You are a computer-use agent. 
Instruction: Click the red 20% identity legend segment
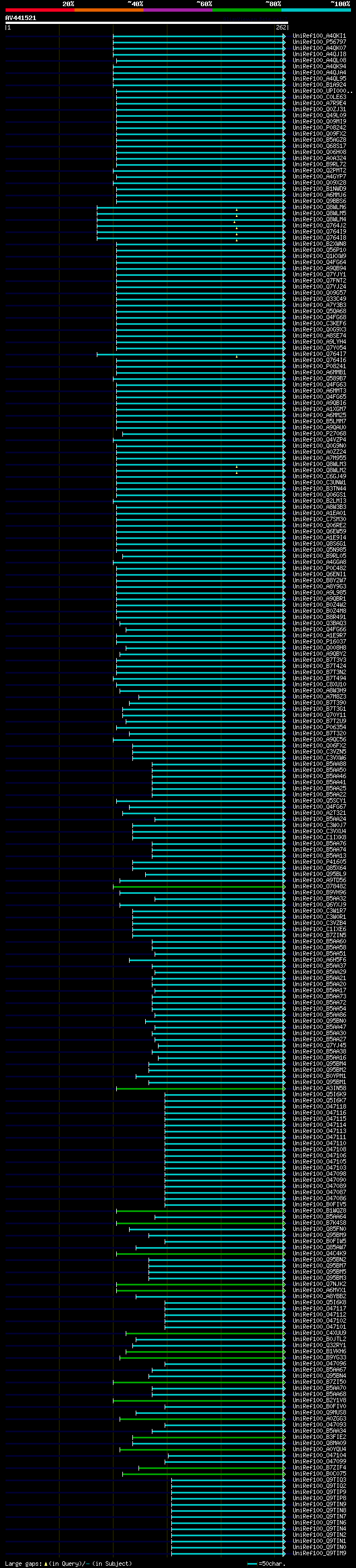(x=39, y=10)
